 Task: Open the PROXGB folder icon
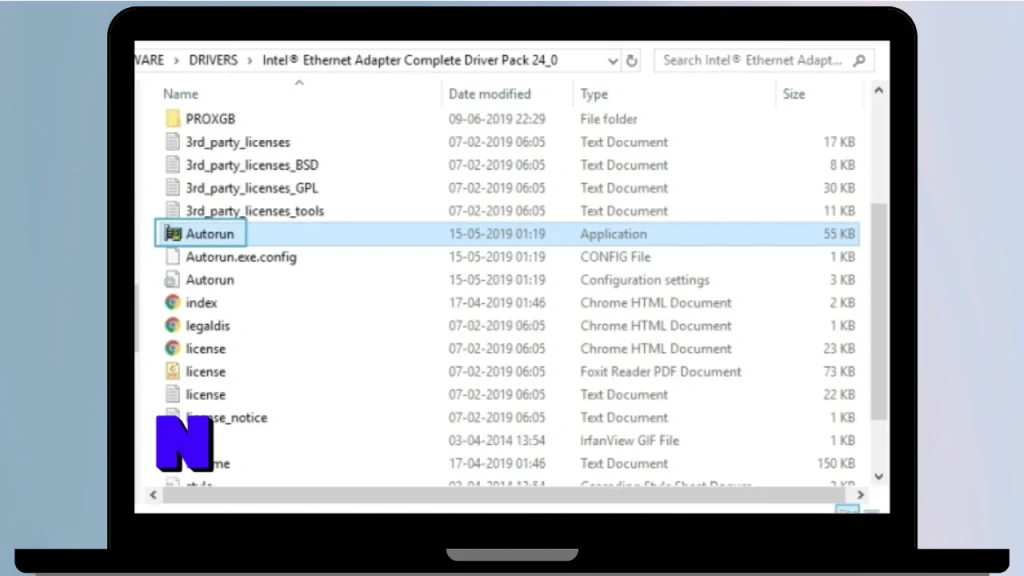[172, 119]
